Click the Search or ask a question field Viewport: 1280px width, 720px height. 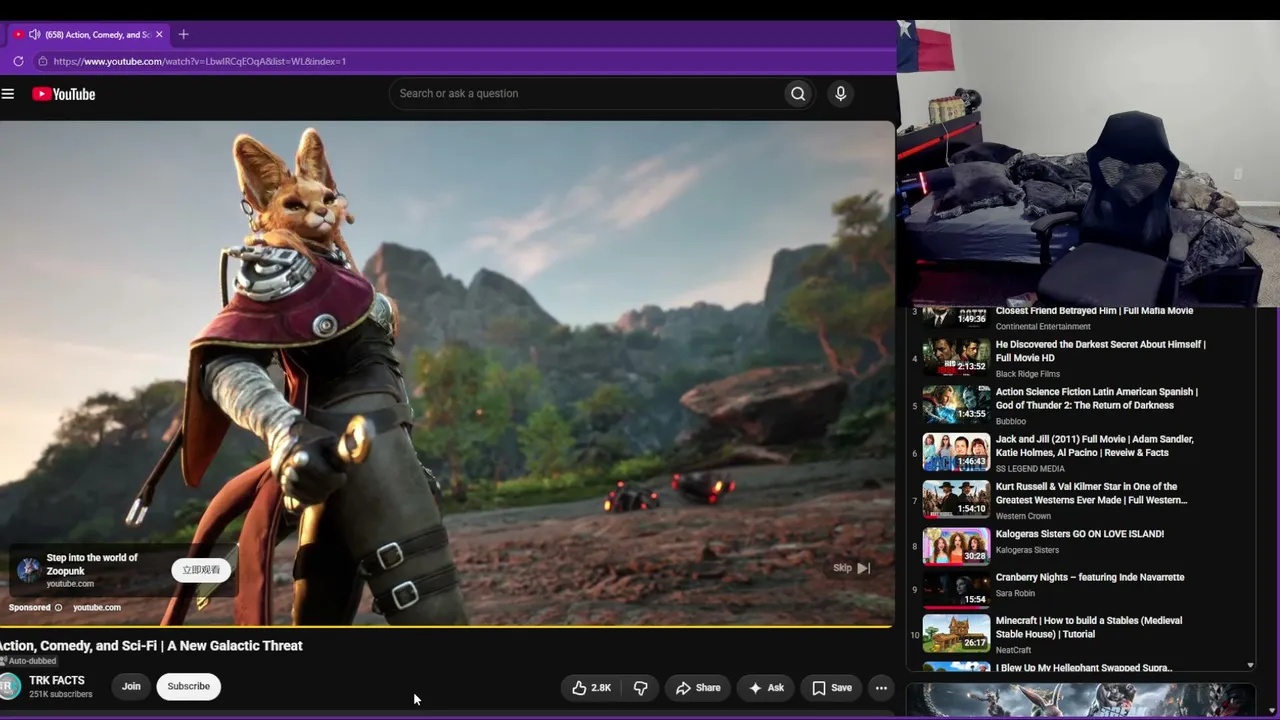tap(586, 94)
